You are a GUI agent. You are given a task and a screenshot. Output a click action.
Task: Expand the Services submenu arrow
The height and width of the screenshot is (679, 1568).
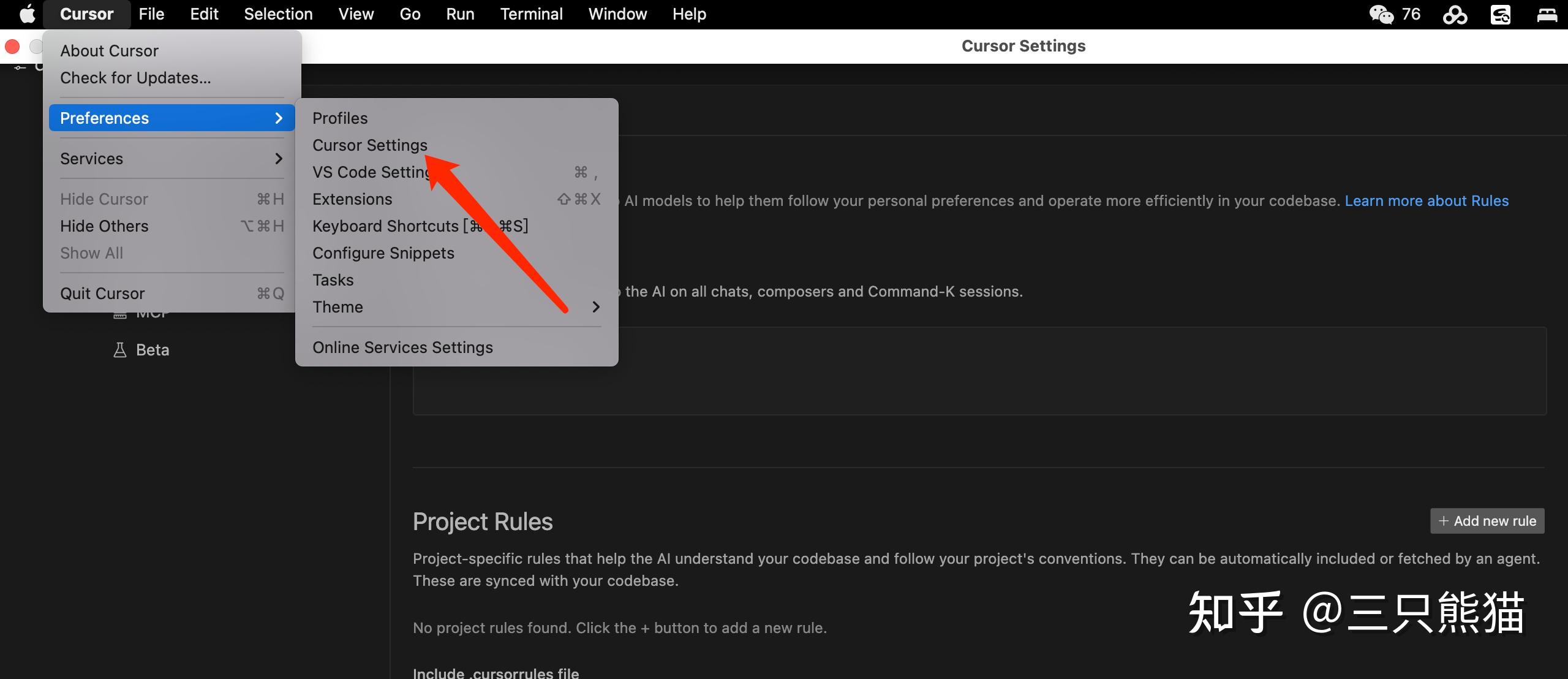coord(279,158)
